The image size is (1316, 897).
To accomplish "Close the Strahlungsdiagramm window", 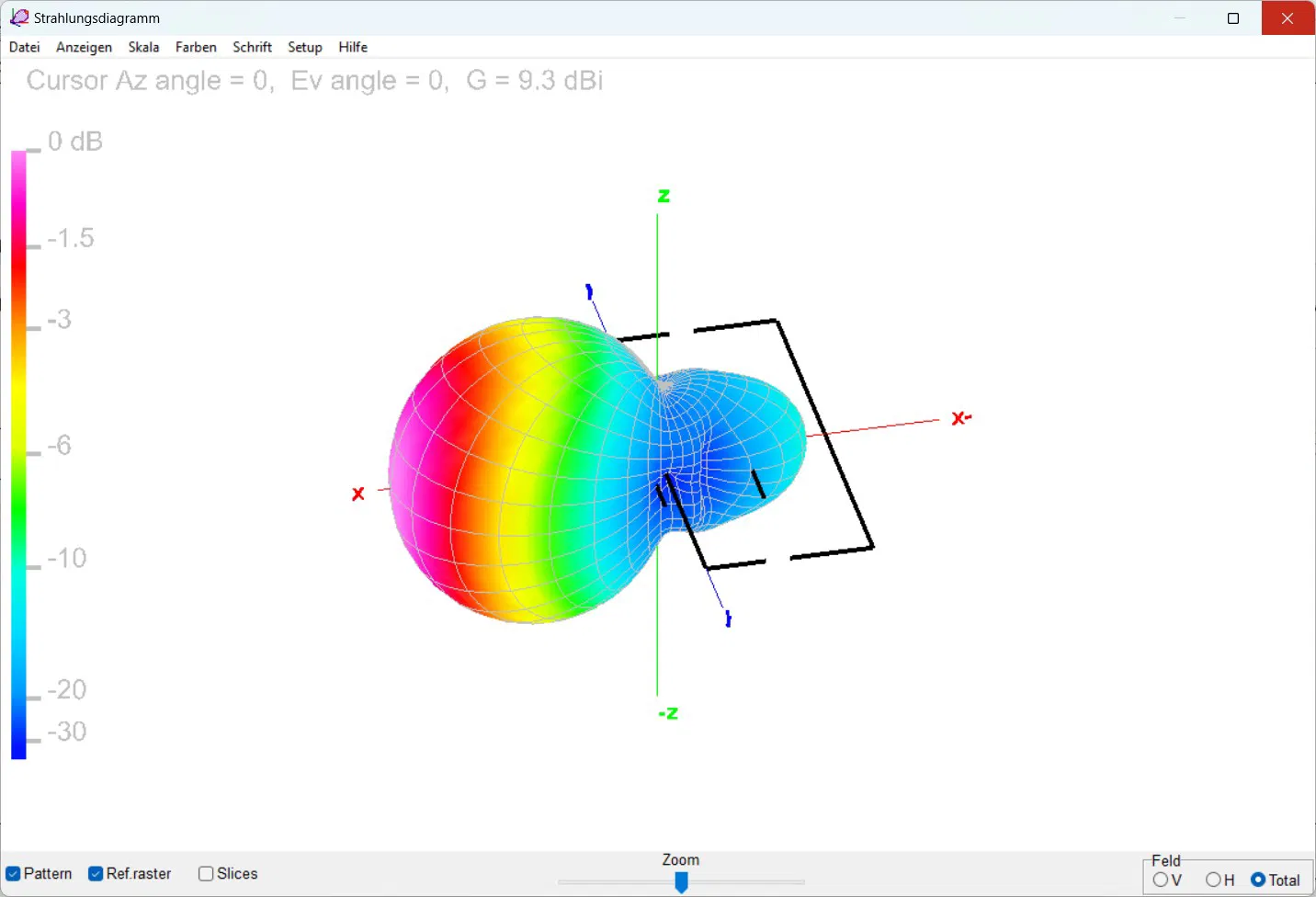I will 1288,18.
